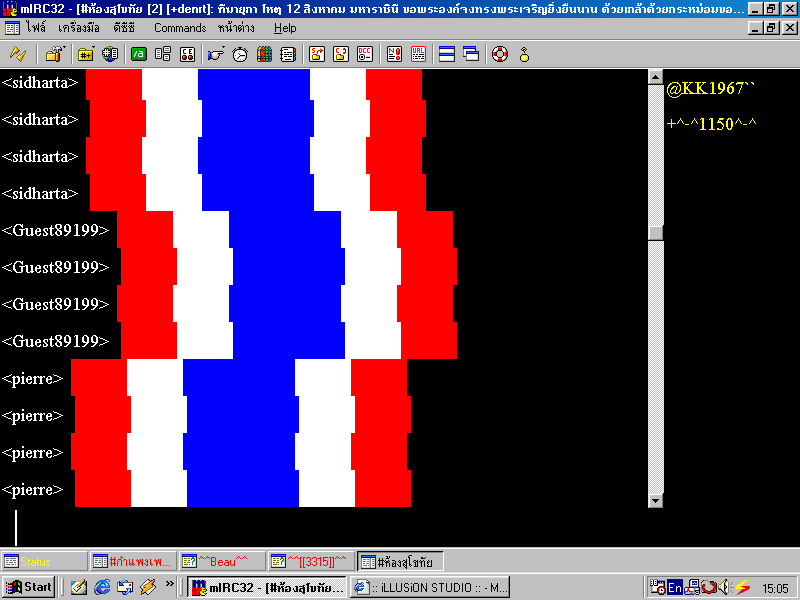Open the Commands menu
Screen dimensions: 800x600
[x=180, y=28]
